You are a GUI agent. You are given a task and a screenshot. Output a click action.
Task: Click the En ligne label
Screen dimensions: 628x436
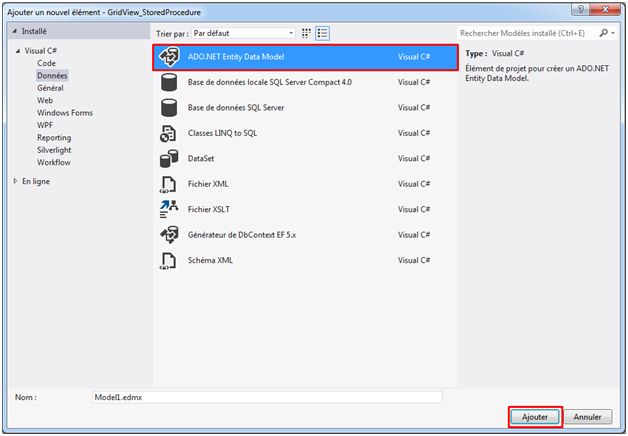tap(36, 181)
